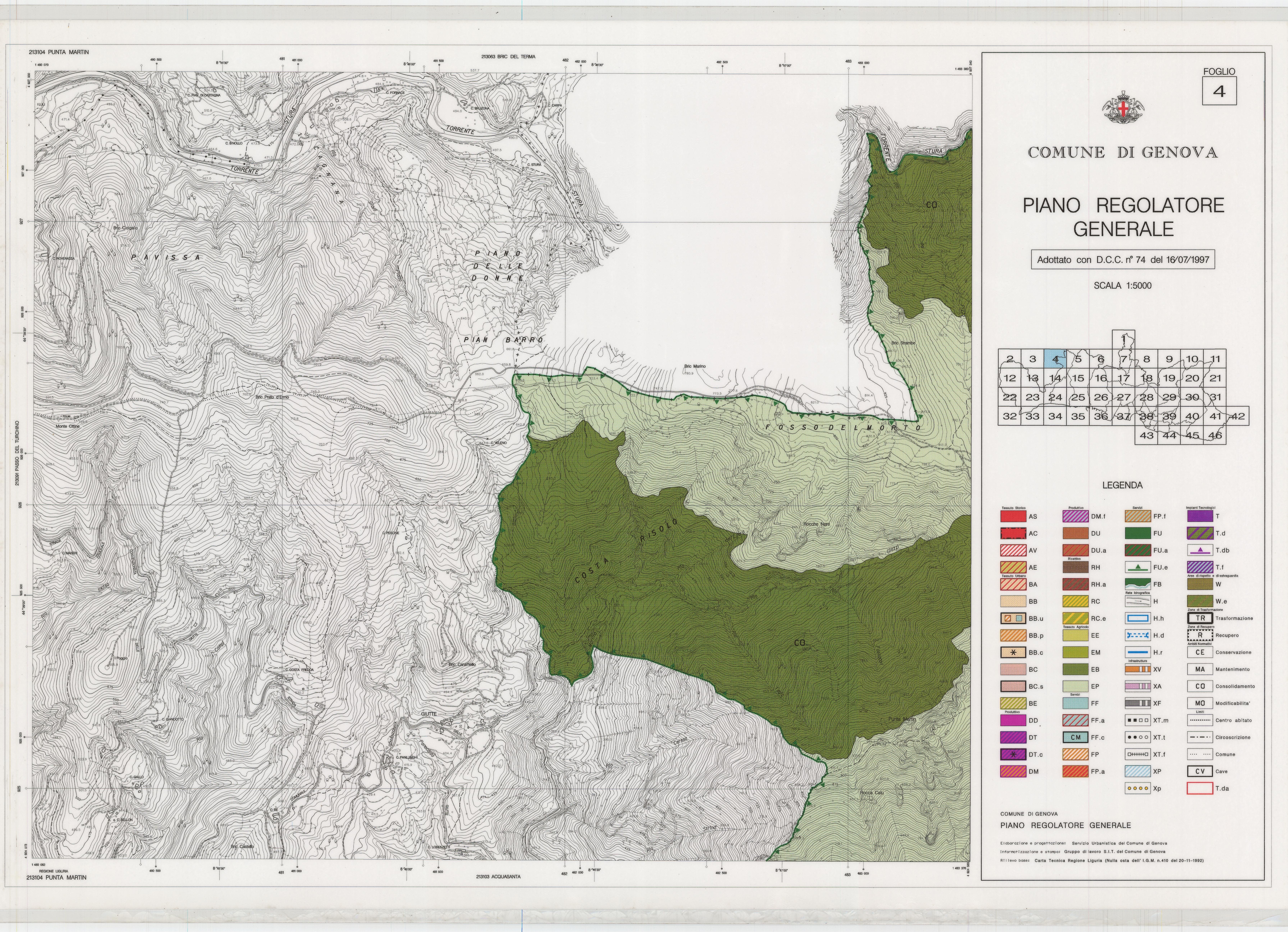Click the magenta DD legend swatch
Viewport: 1288px width, 932px height.
(x=1013, y=720)
